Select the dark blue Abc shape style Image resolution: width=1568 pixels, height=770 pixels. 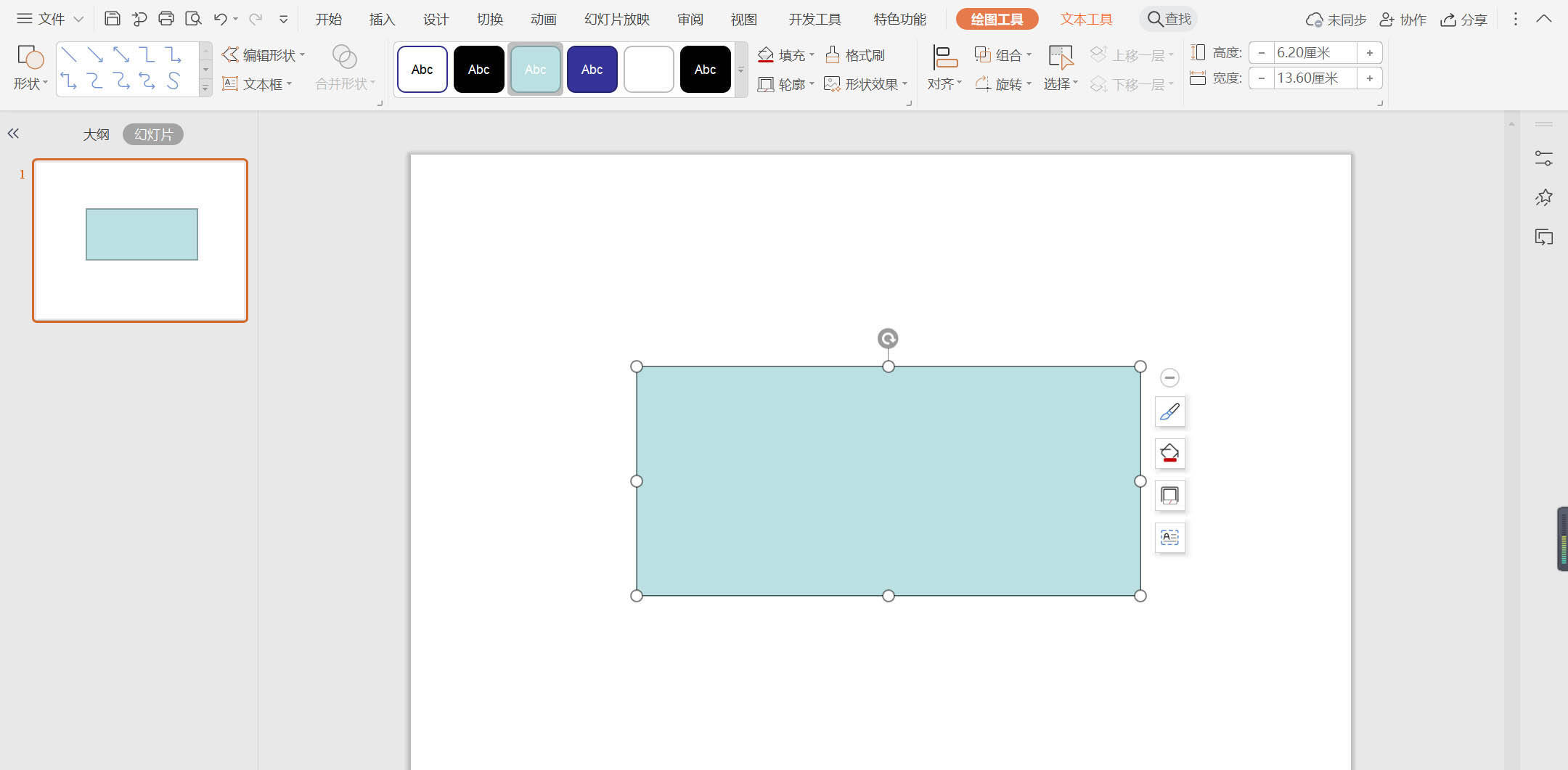(592, 70)
